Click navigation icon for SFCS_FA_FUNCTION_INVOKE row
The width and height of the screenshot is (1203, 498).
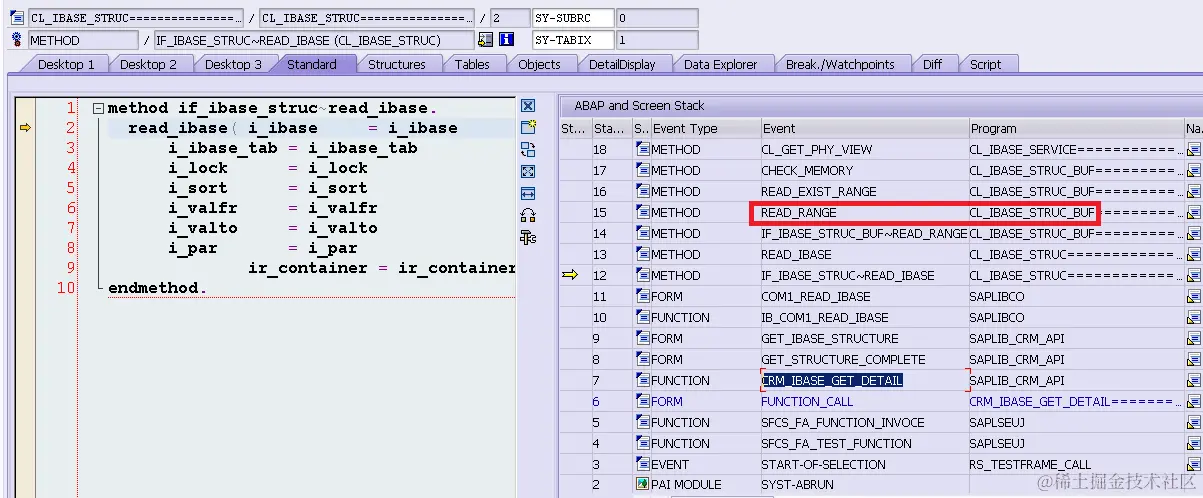pos(1194,423)
